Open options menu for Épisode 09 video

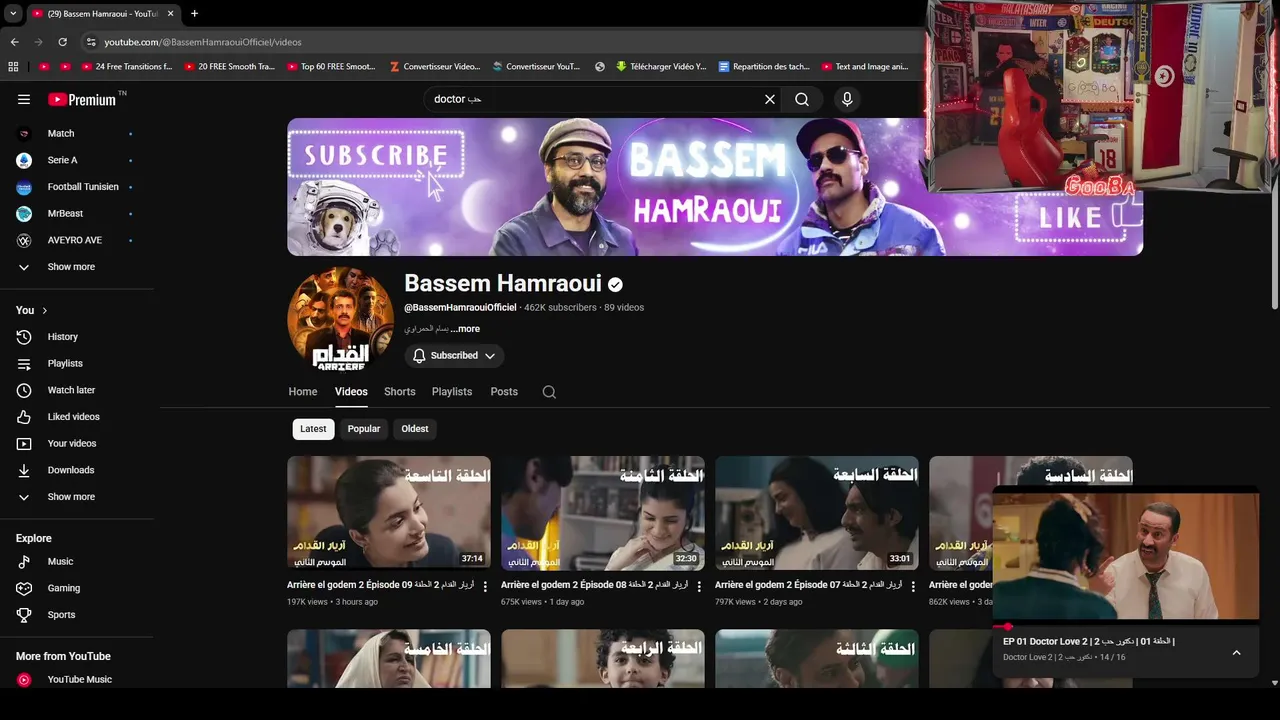pos(485,586)
